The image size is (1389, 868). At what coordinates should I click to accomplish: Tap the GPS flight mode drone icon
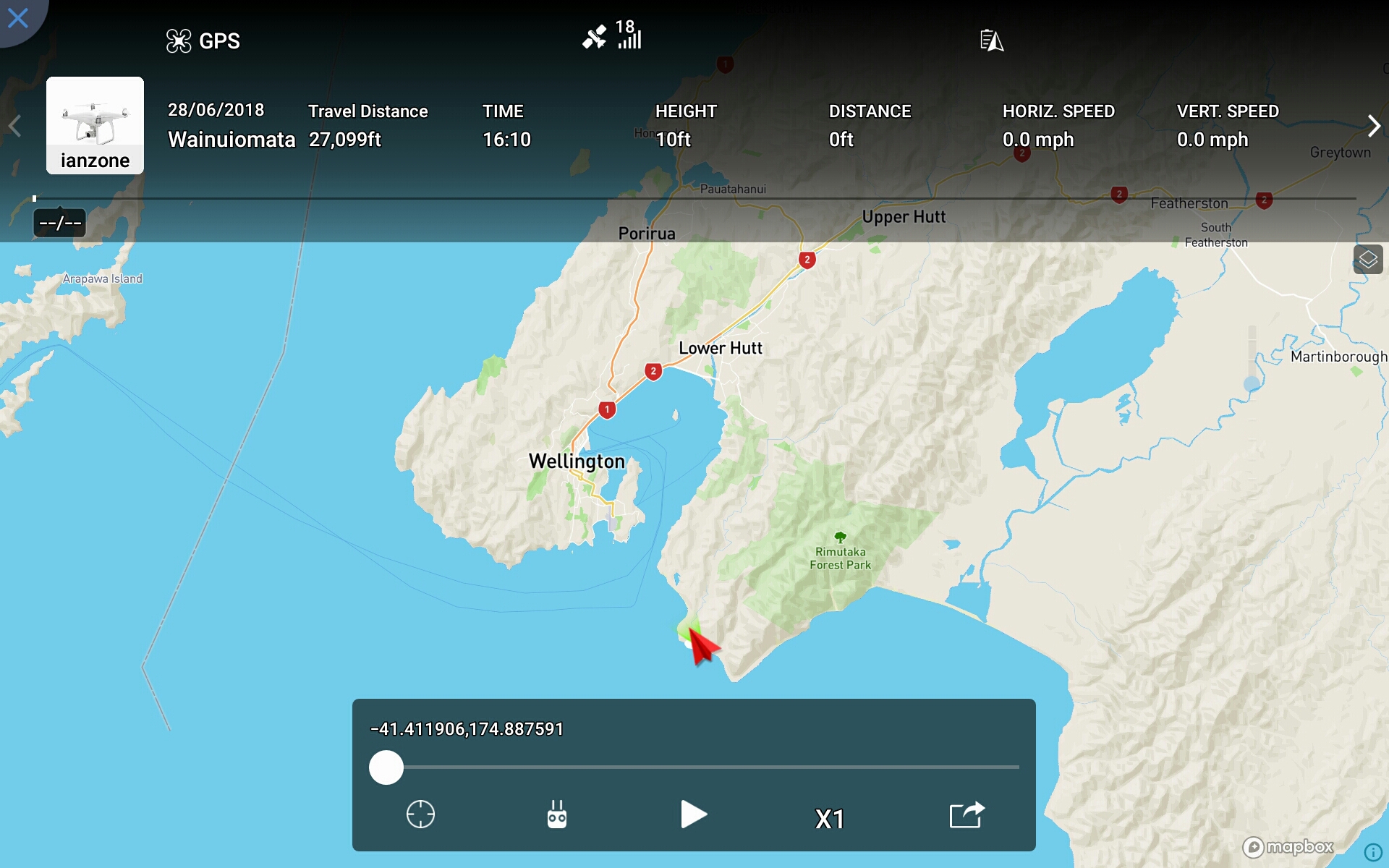pos(178,41)
